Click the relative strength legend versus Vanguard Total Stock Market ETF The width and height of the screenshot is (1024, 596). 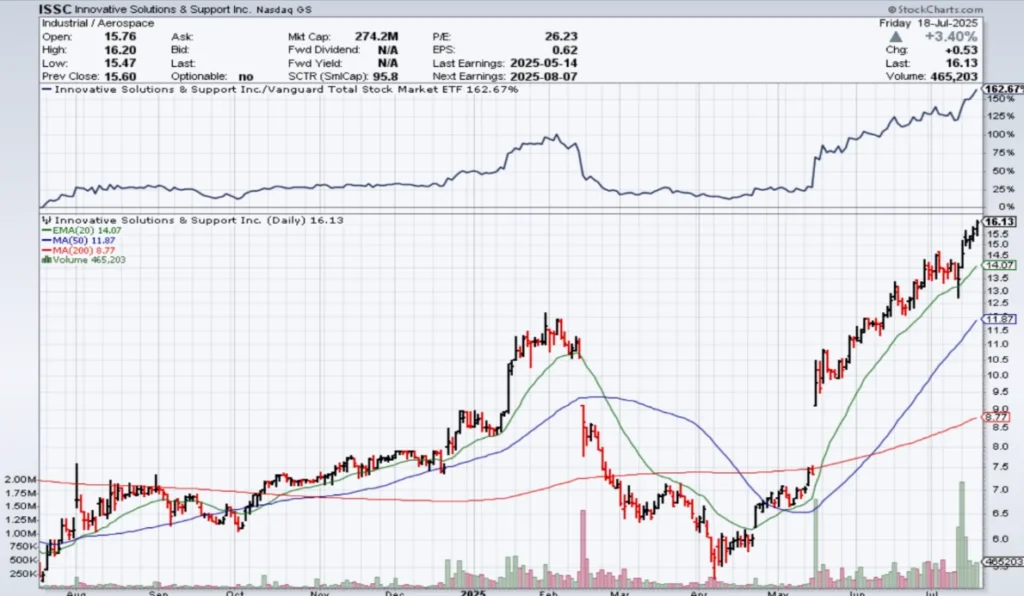coord(281,89)
